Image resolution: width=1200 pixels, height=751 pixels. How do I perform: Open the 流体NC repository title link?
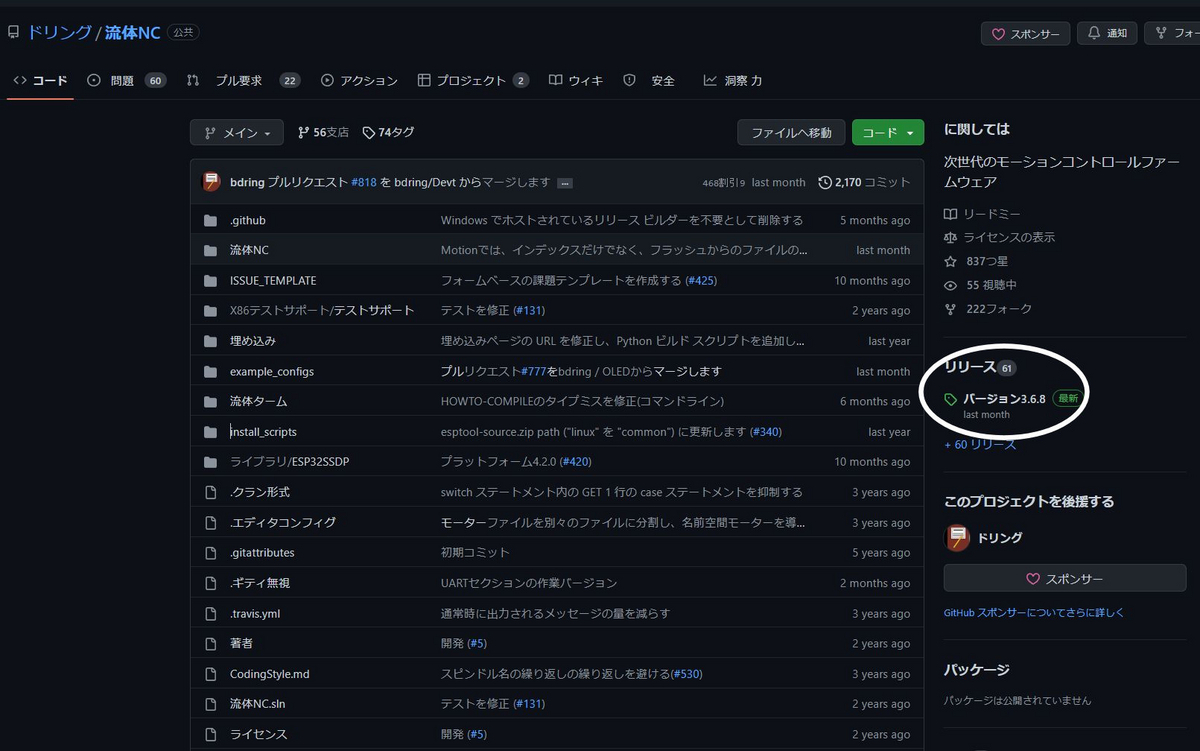132,33
